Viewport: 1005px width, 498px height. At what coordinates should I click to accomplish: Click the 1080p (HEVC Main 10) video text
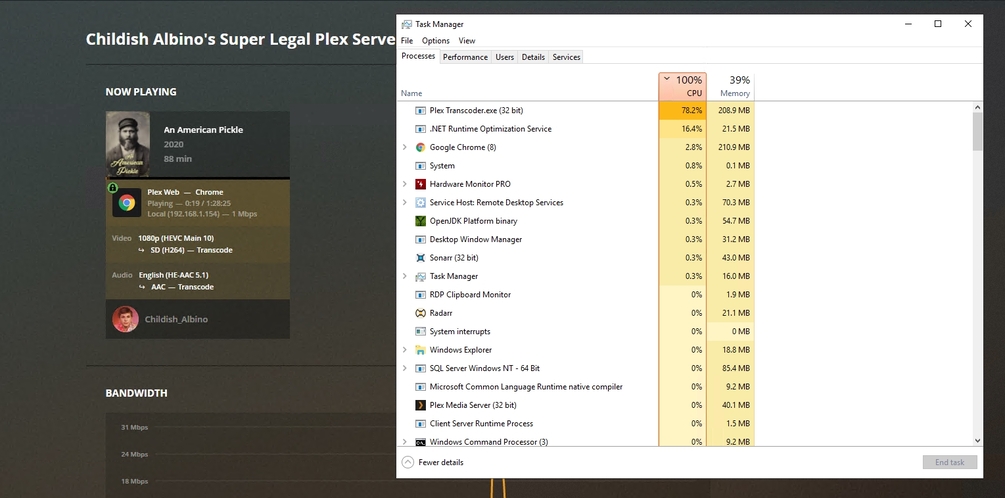[176, 238]
